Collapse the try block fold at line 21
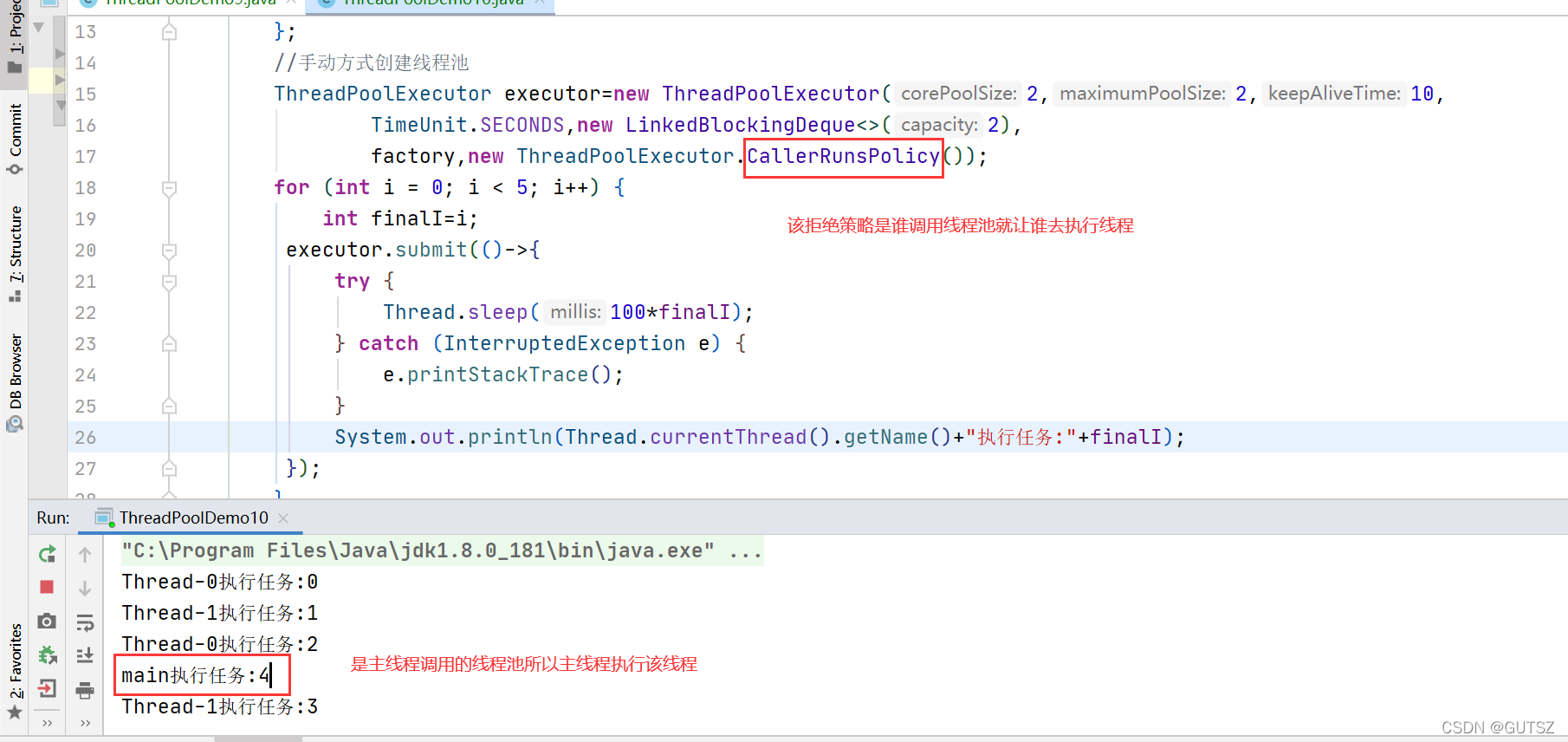This screenshot has height=742, width=1568. pyautogui.click(x=169, y=282)
